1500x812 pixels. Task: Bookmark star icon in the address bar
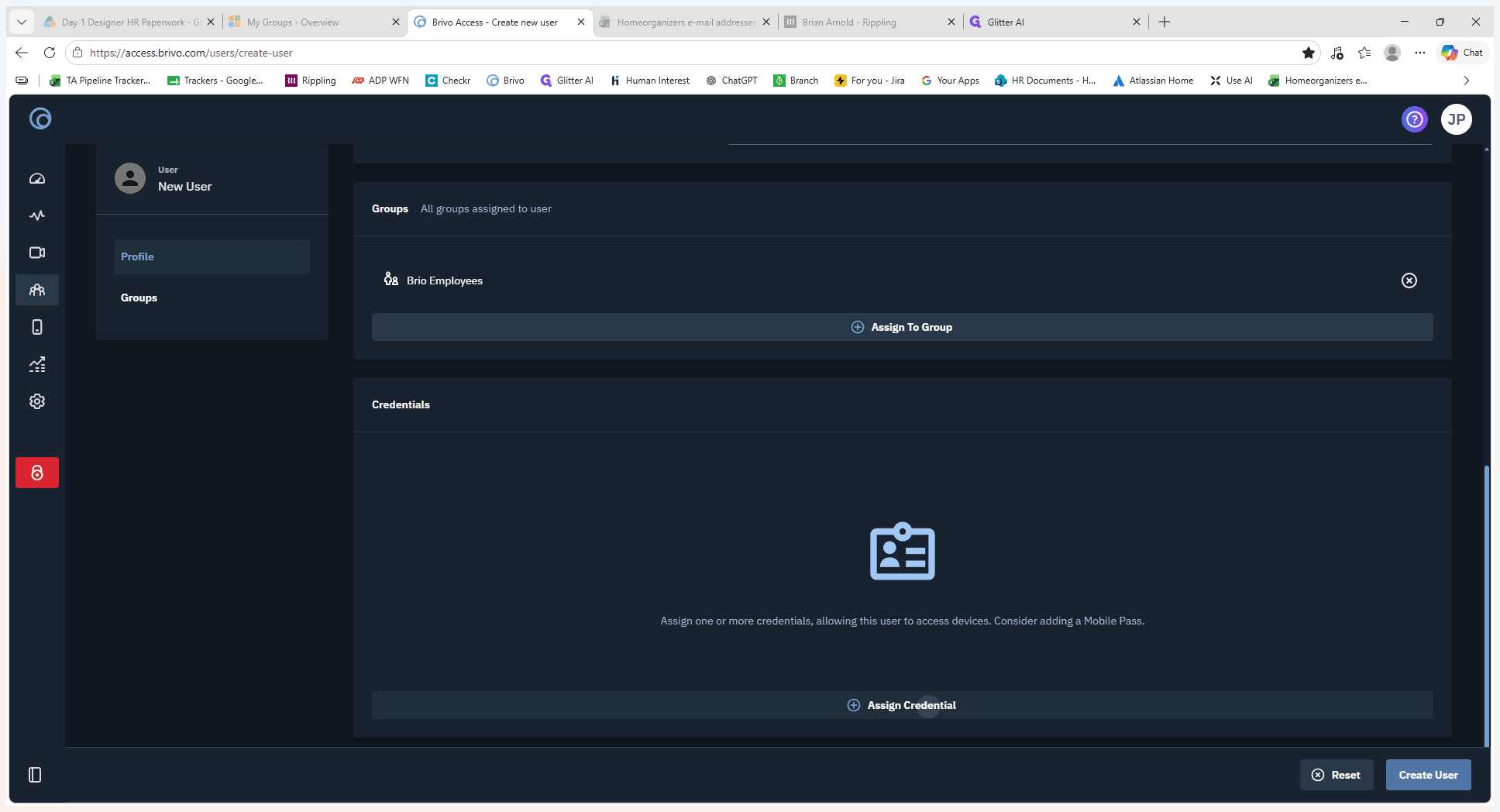[x=1309, y=53]
